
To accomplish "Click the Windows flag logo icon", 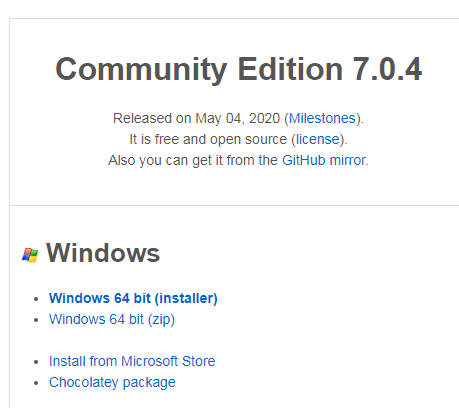I will (30, 255).
